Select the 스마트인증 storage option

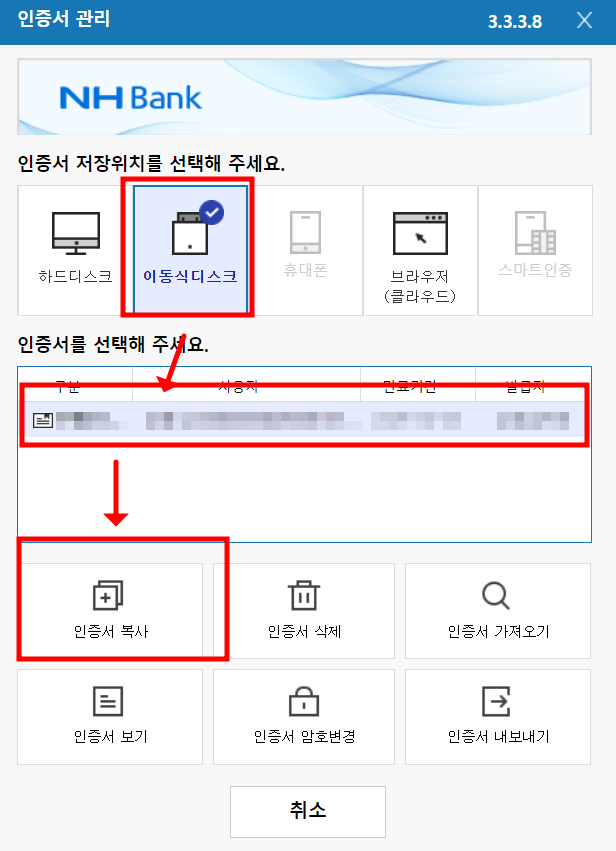click(x=535, y=250)
